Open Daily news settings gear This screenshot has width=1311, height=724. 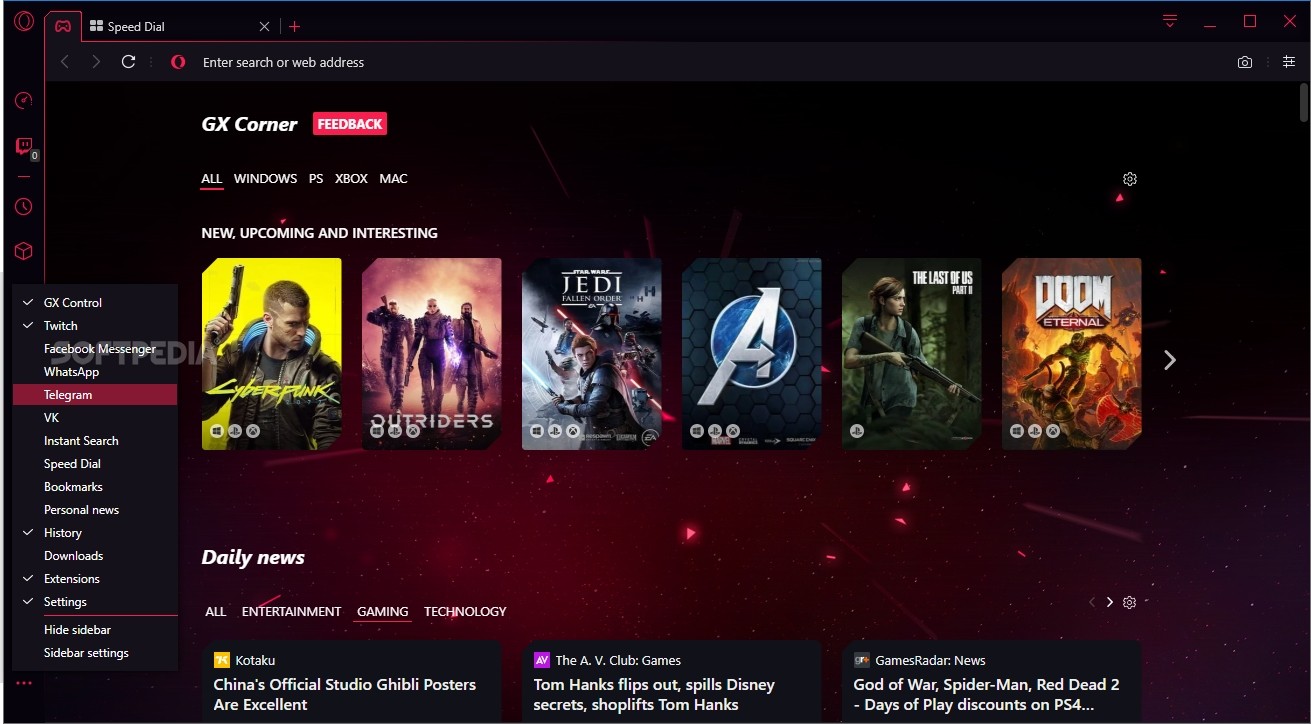(1130, 602)
